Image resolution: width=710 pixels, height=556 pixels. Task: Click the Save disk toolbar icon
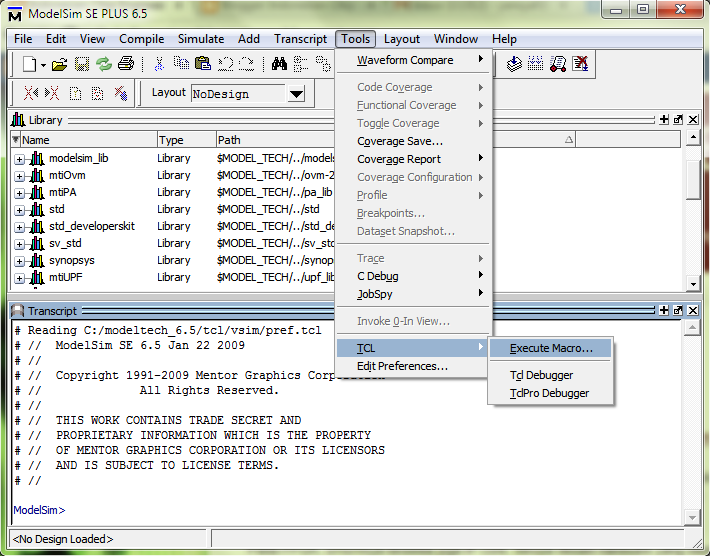point(82,64)
